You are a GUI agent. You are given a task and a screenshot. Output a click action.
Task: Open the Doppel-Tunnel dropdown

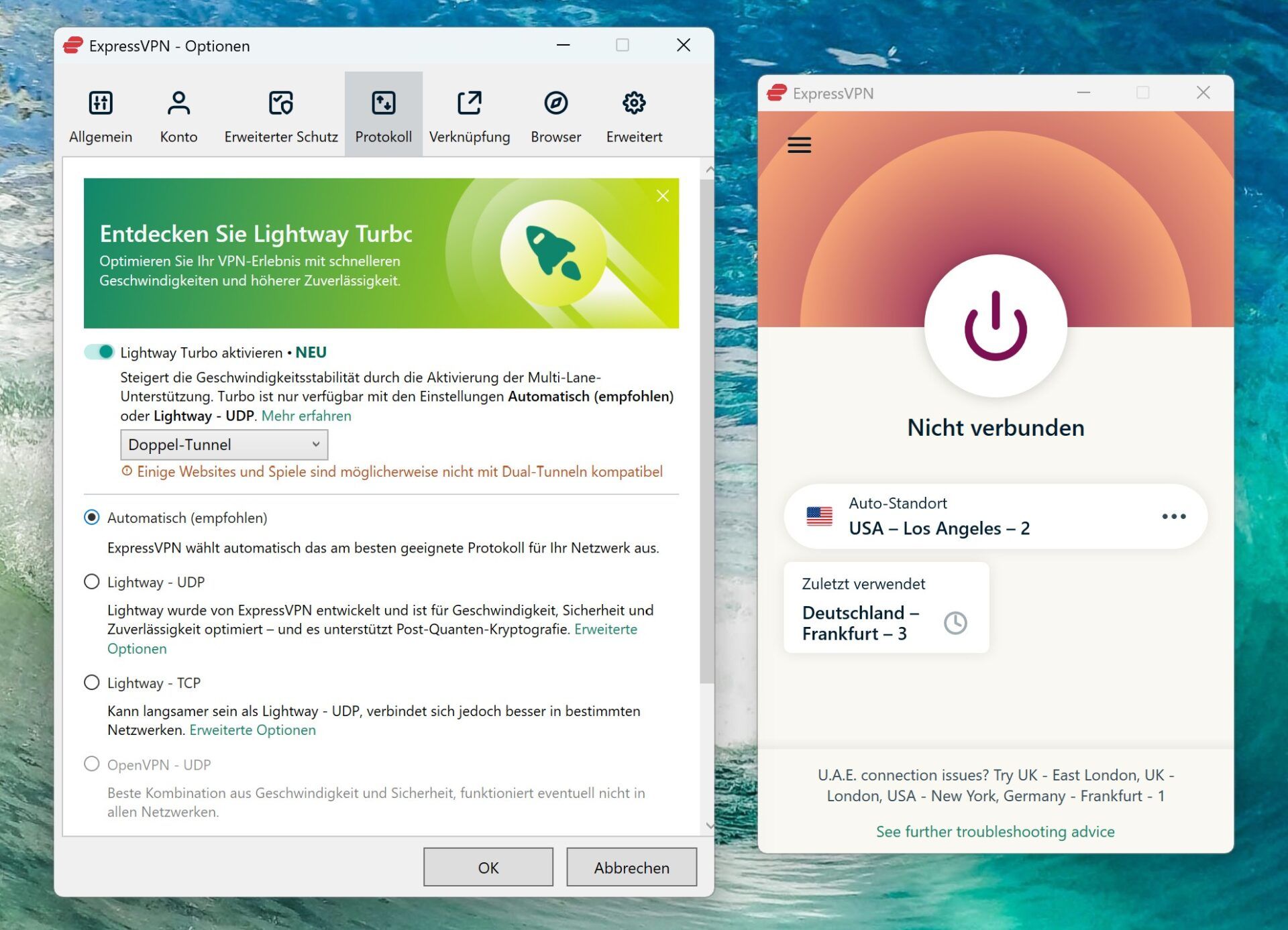pos(224,445)
